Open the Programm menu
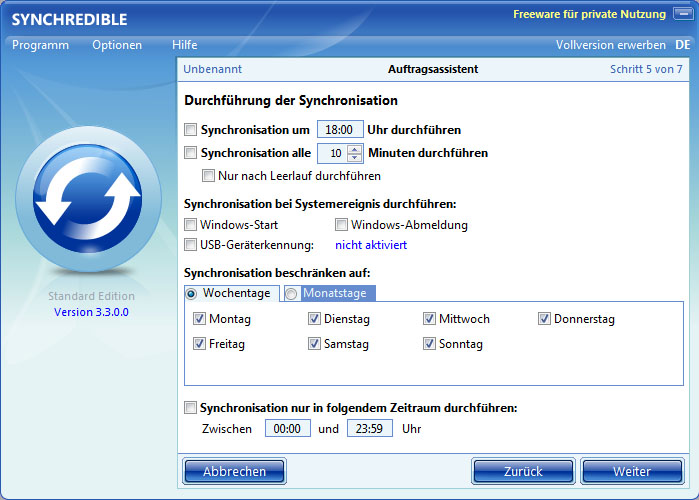 click(x=41, y=45)
